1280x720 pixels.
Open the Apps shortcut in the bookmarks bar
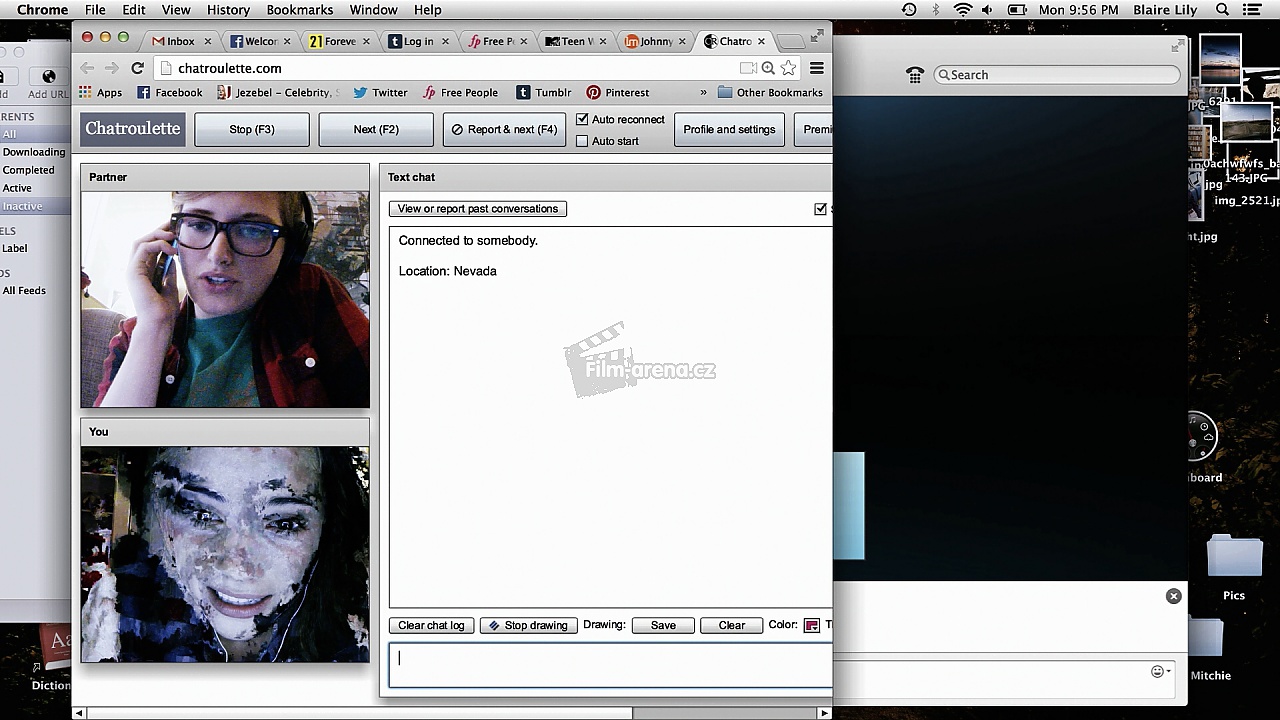tap(100, 92)
